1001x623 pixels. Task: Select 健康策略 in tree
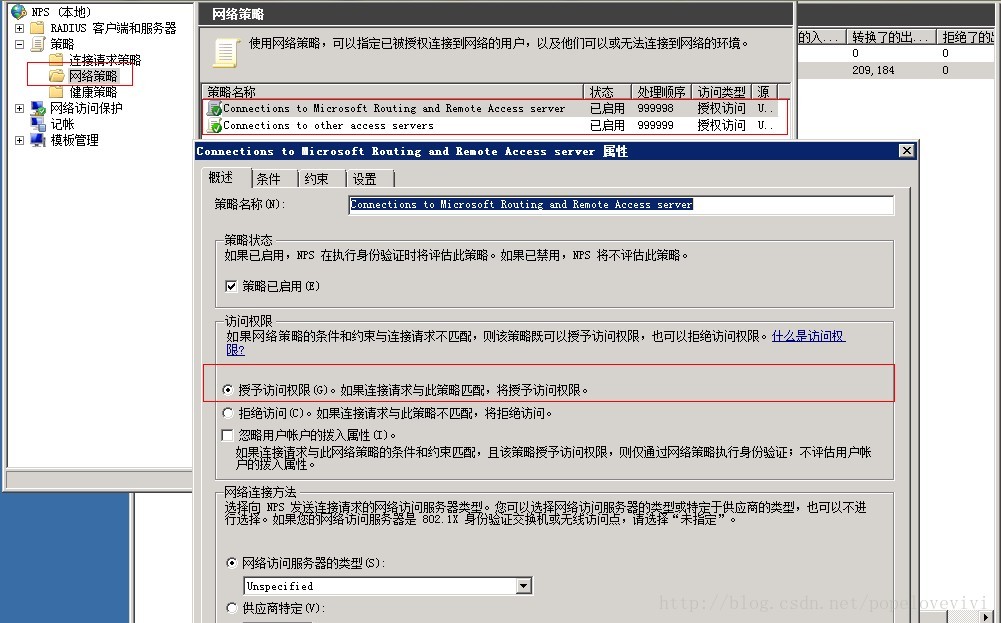(93, 92)
